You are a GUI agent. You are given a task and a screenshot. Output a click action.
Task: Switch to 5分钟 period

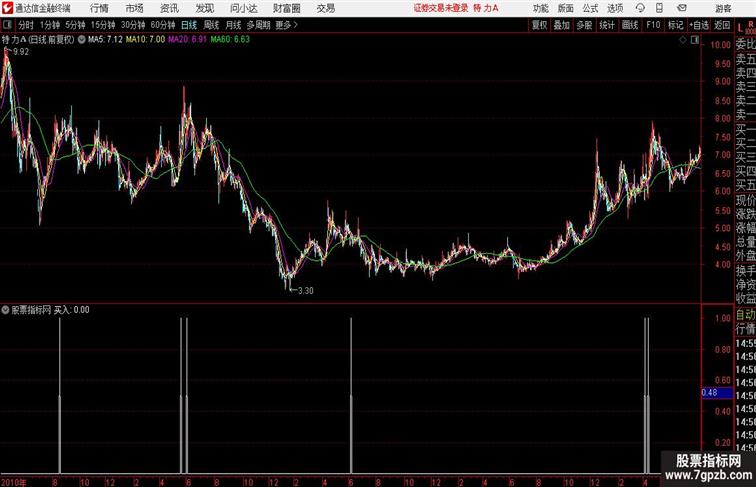click(75, 25)
